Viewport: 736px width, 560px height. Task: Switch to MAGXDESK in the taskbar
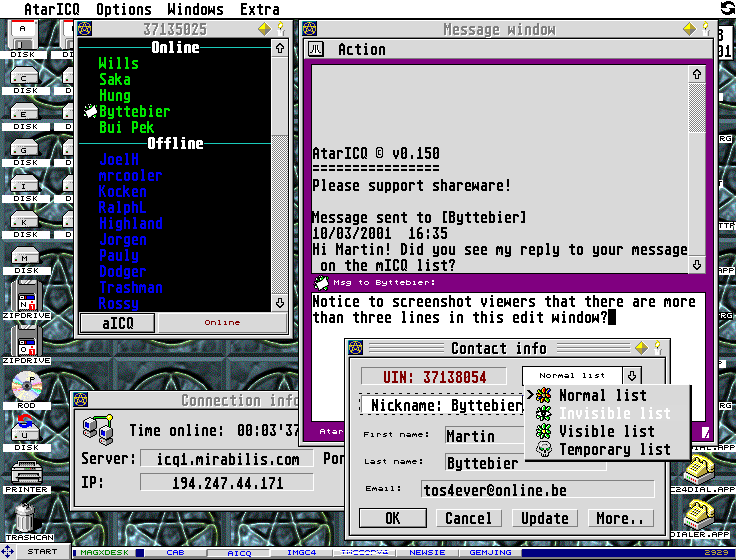coord(104,552)
